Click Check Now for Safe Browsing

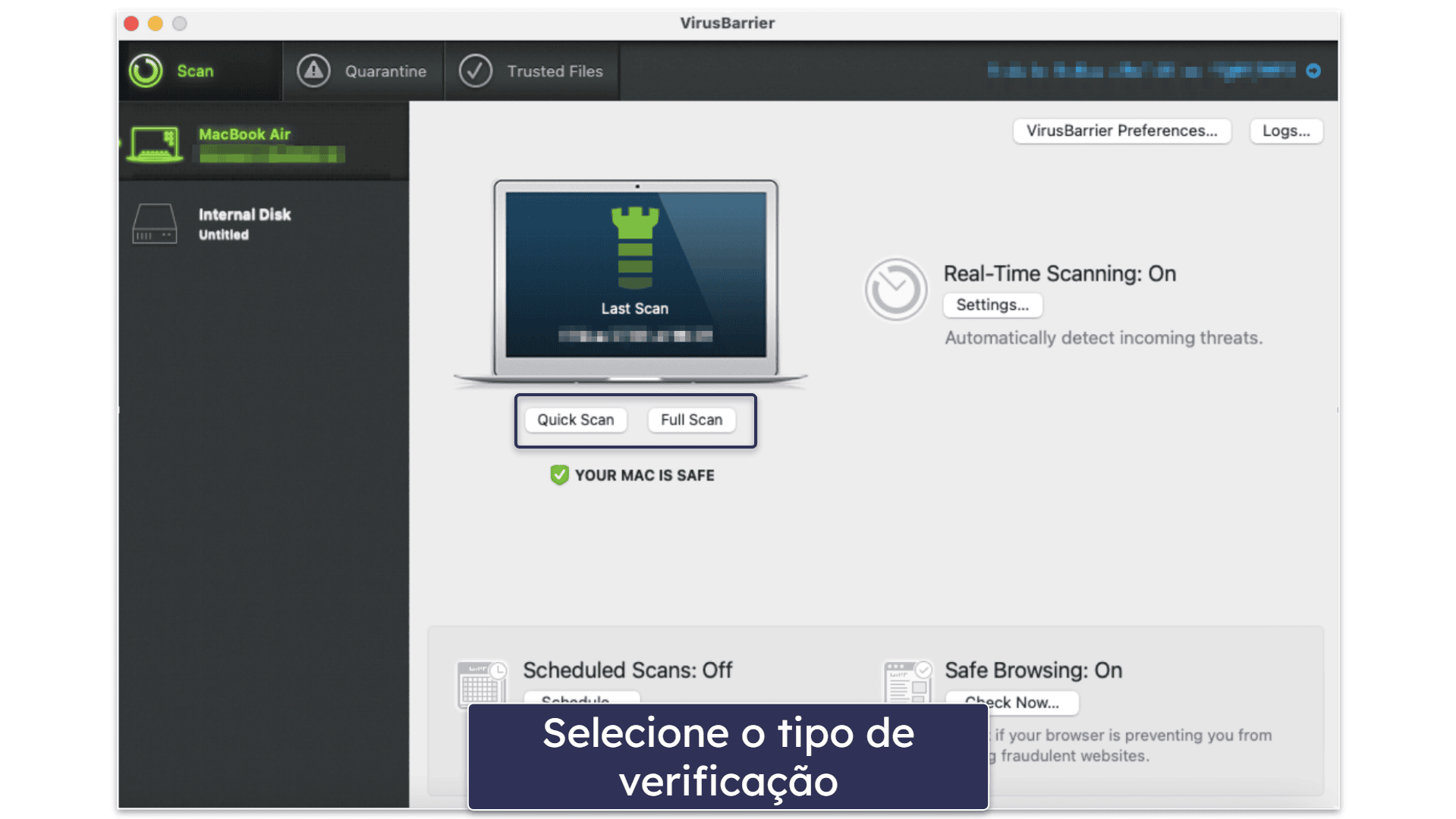(x=1011, y=702)
